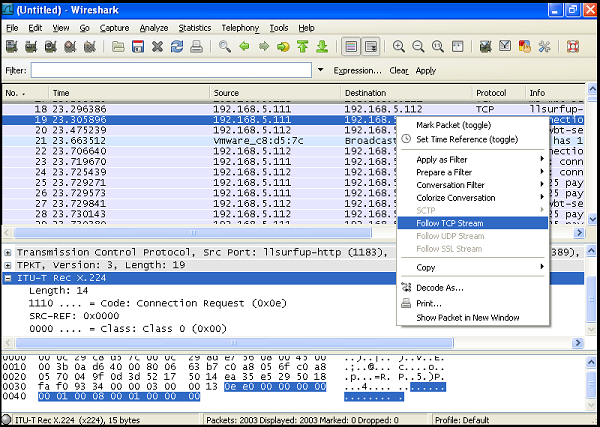The width and height of the screenshot is (600, 427).
Task: Open the list capture interfaces icon
Action: (x=12, y=47)
